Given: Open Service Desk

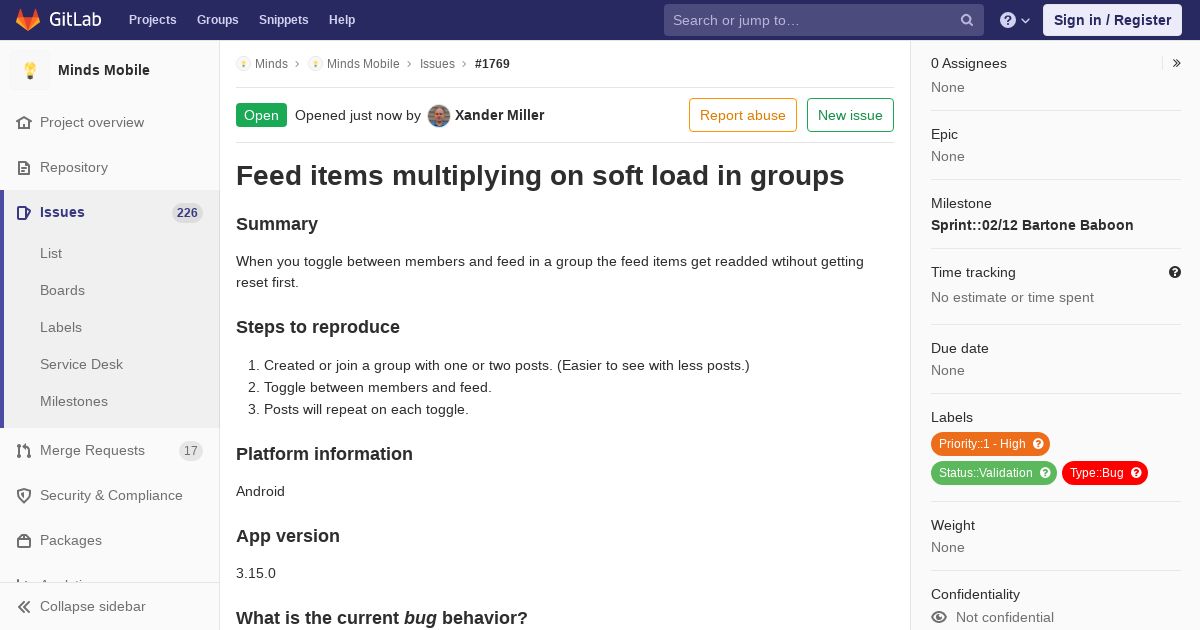Looking at the screenshot, I should 81,364.
